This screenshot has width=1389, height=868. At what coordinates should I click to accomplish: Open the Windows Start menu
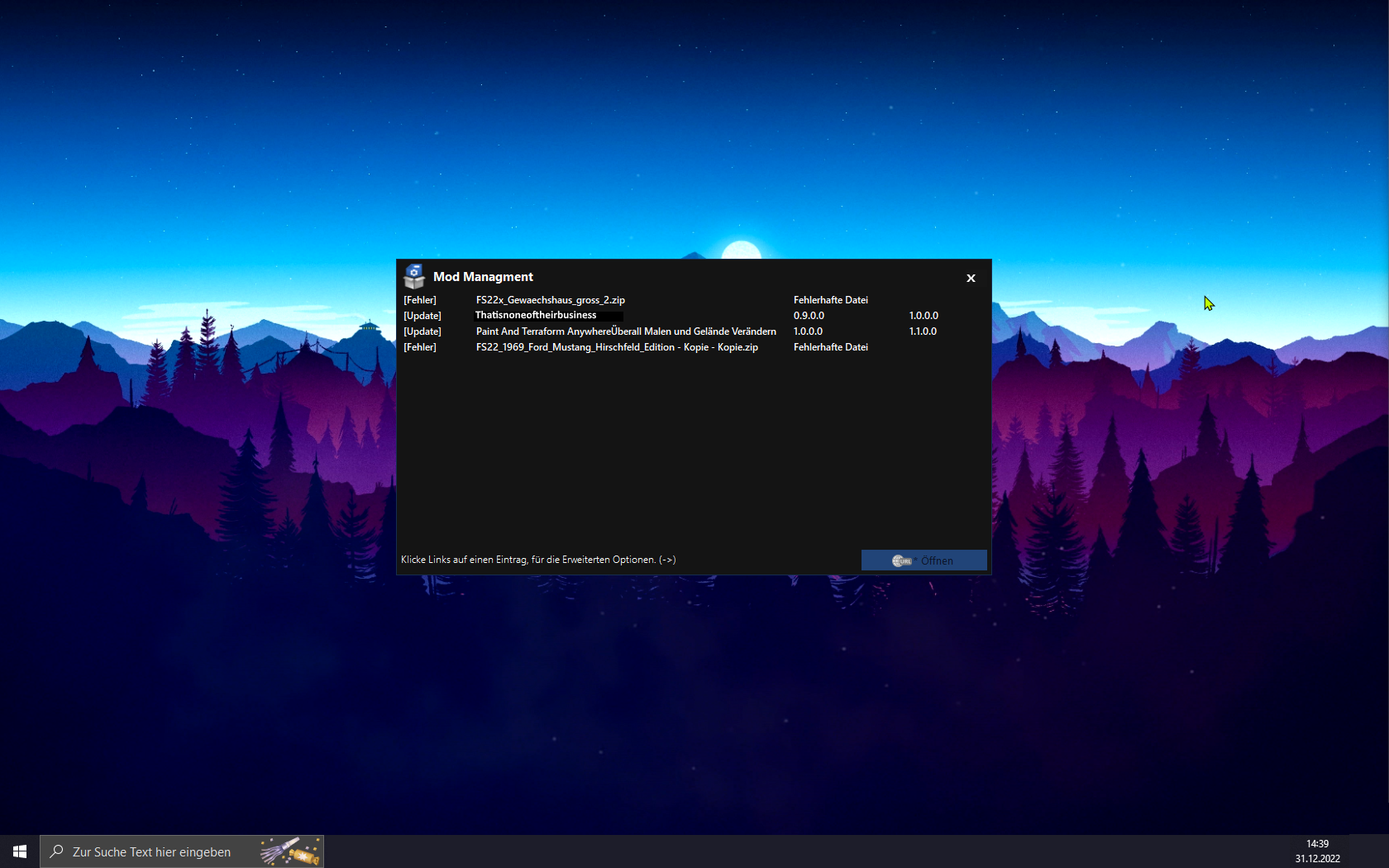point(20,851)
